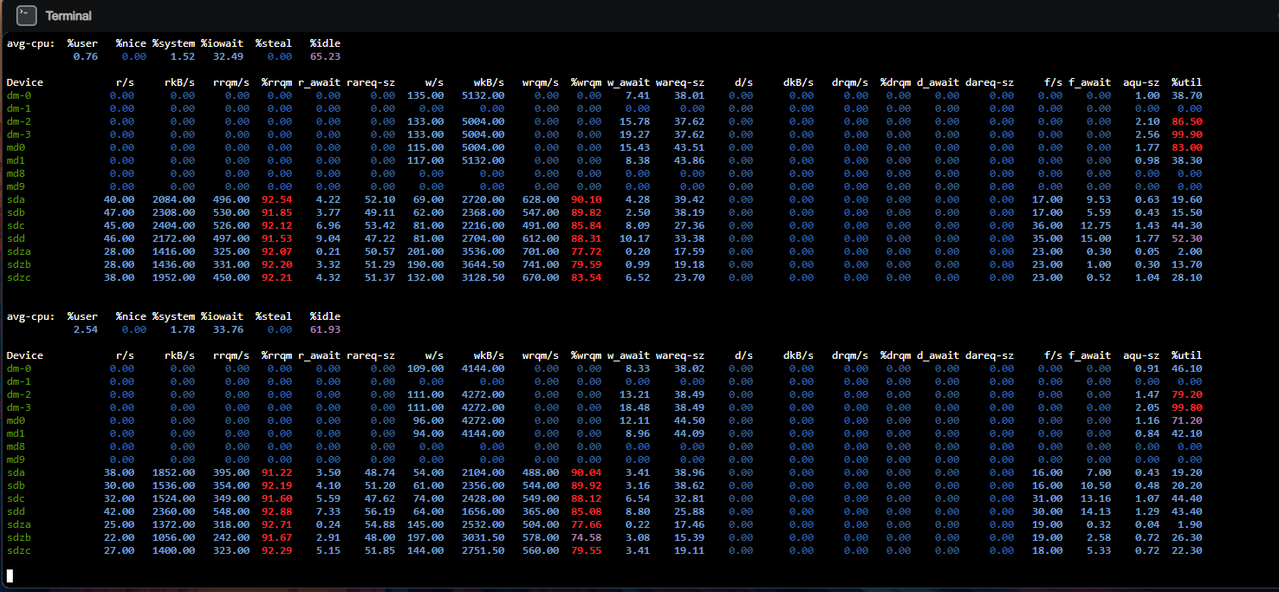Click the Terminal app icon in title bar

(27, 15)
